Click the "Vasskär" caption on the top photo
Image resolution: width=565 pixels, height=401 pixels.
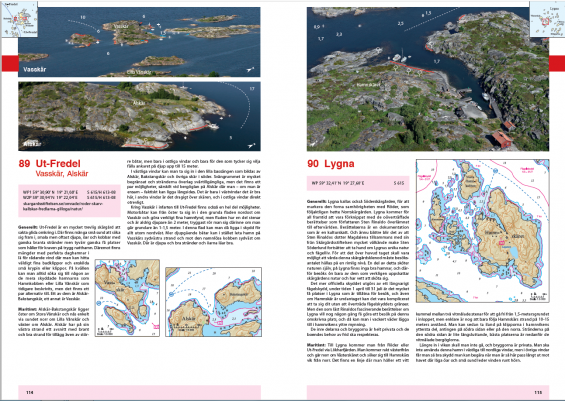(35, 69)
